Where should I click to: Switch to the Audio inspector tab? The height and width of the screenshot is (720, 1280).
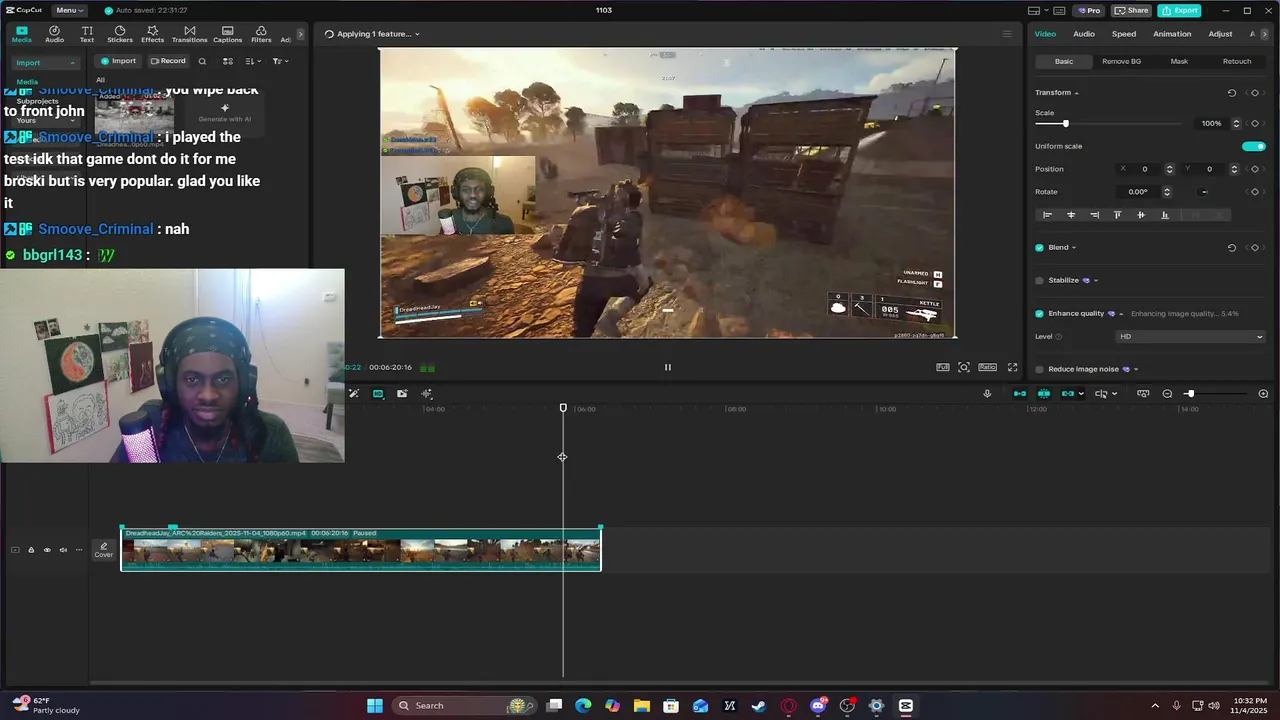pos(1084,34)
